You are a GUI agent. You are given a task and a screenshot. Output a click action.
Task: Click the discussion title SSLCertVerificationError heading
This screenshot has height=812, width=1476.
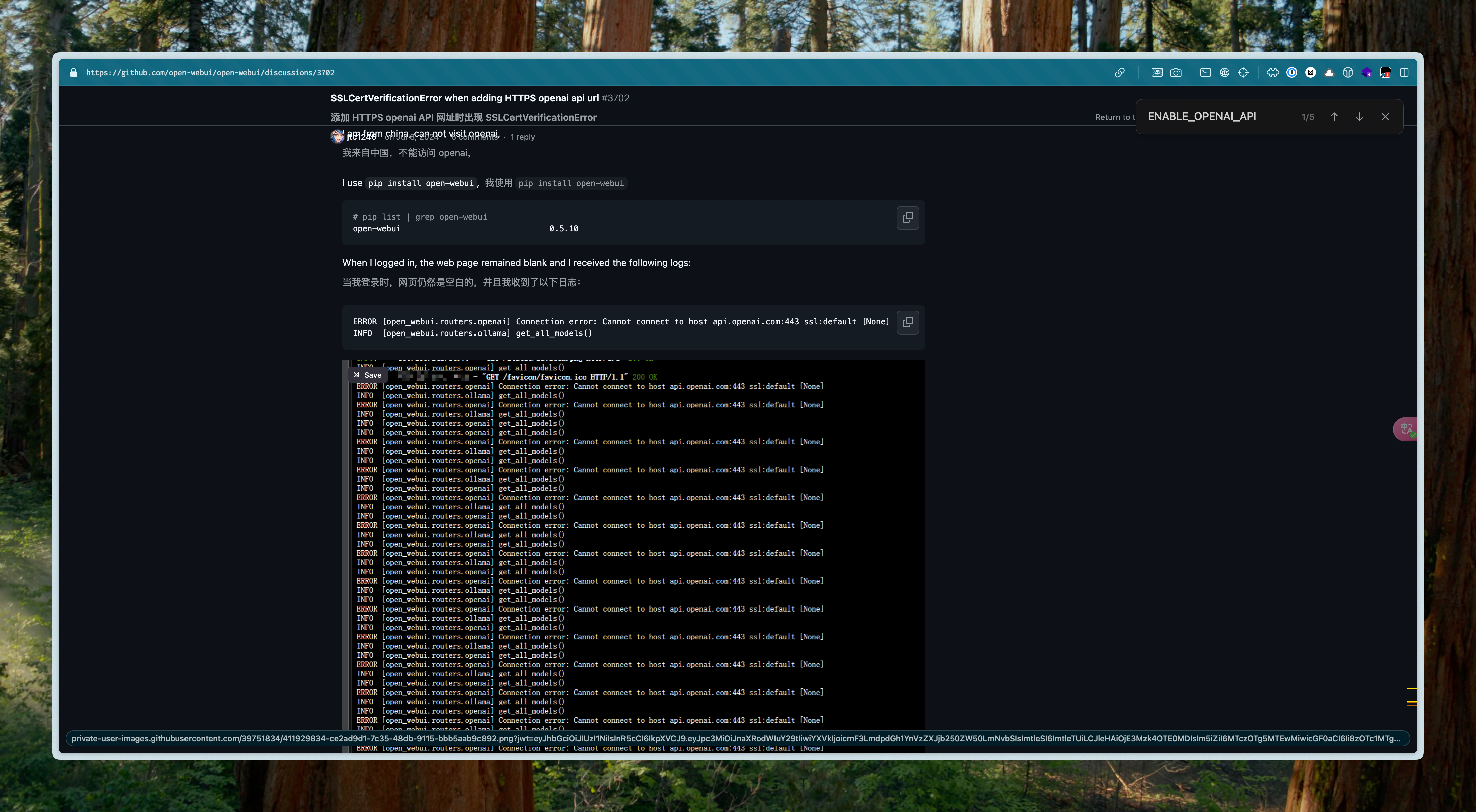tap(465, 98)
